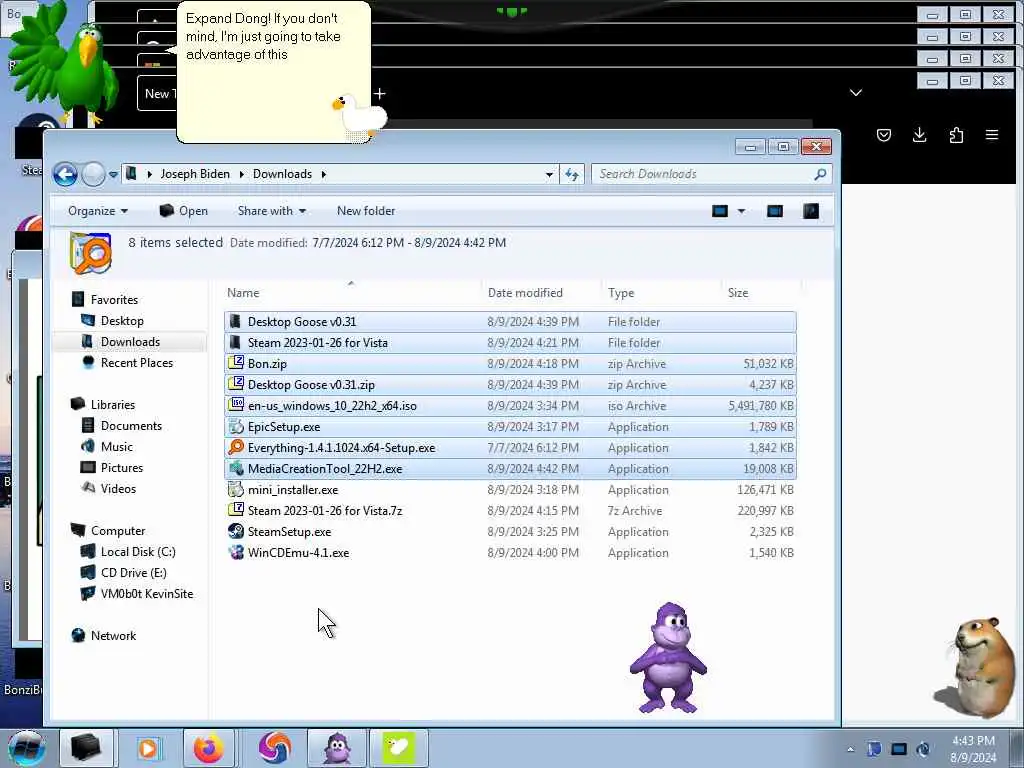Viewport: 1024px width, 768px height.
Task: Open Desktop in the navigation pane
Action: click(x=121, y=321)
